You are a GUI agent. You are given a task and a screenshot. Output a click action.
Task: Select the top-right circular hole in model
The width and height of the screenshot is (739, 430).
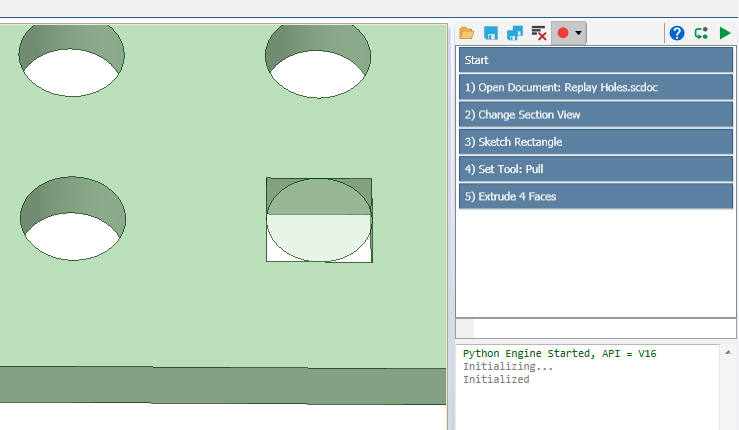(x=318, y=61)
